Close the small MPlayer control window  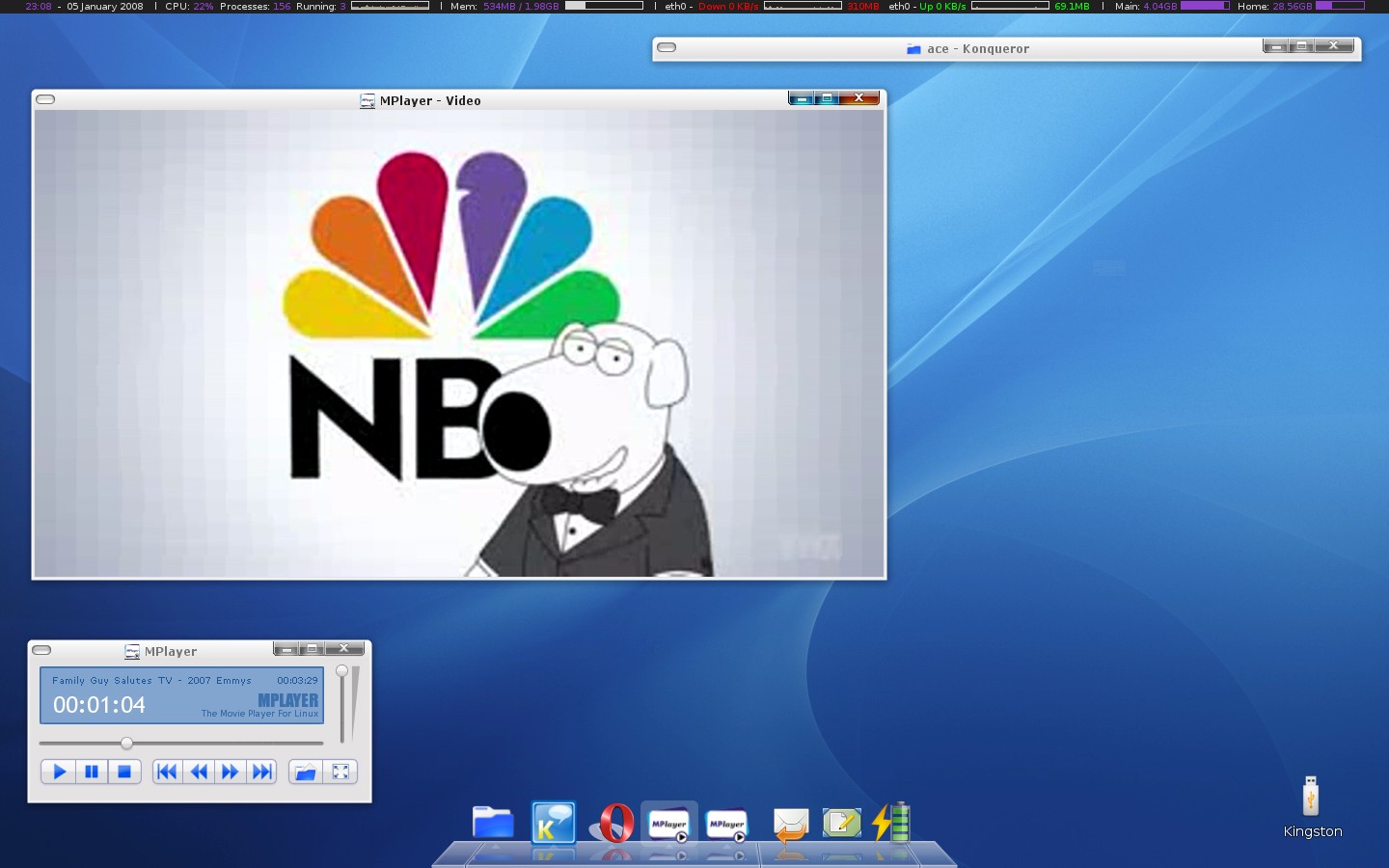[x=343, y=648]
